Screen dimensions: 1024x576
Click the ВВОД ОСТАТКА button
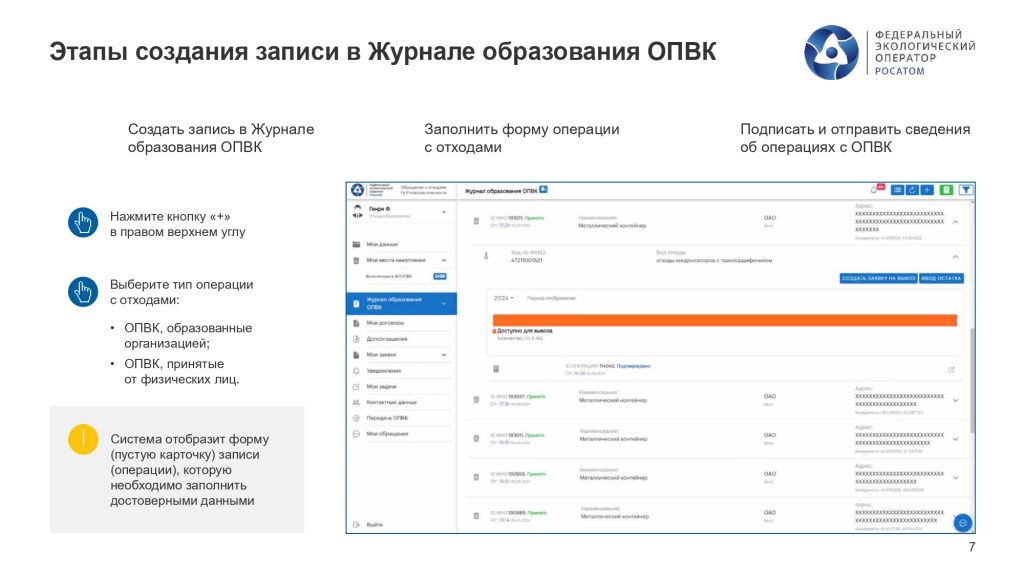point(942,278)
